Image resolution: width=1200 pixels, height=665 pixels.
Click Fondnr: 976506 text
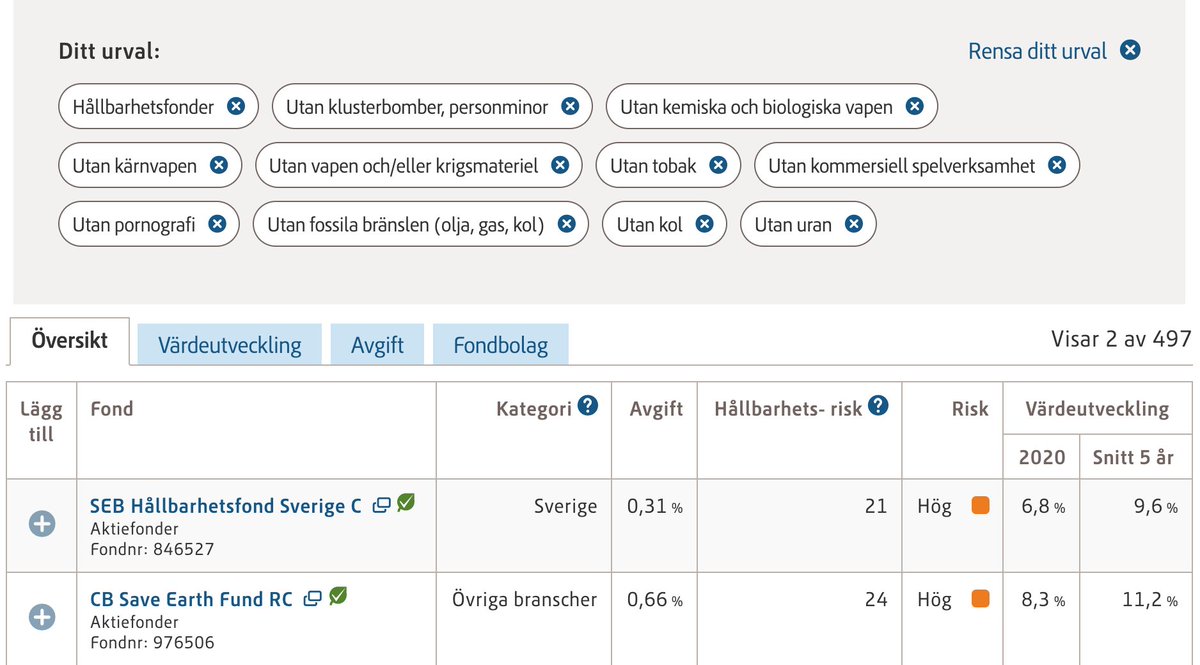[152, 642]
